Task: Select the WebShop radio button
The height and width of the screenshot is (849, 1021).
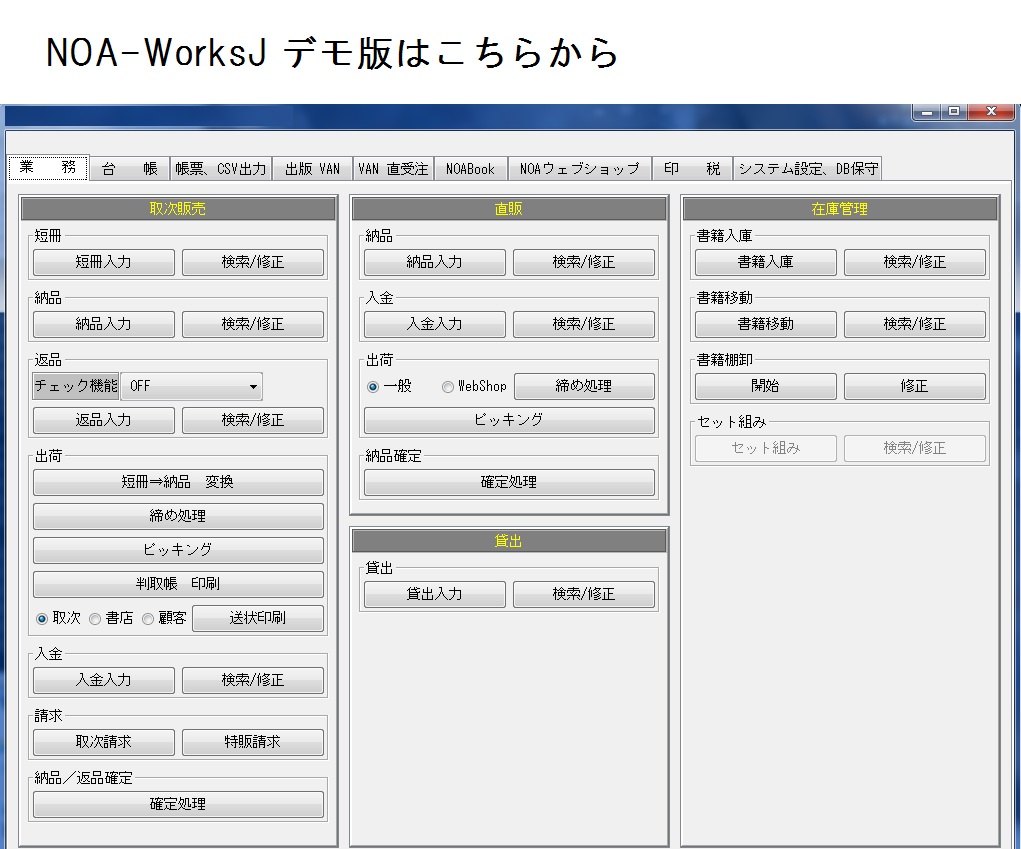Action: pyautogui.click(x=448, y=387)
